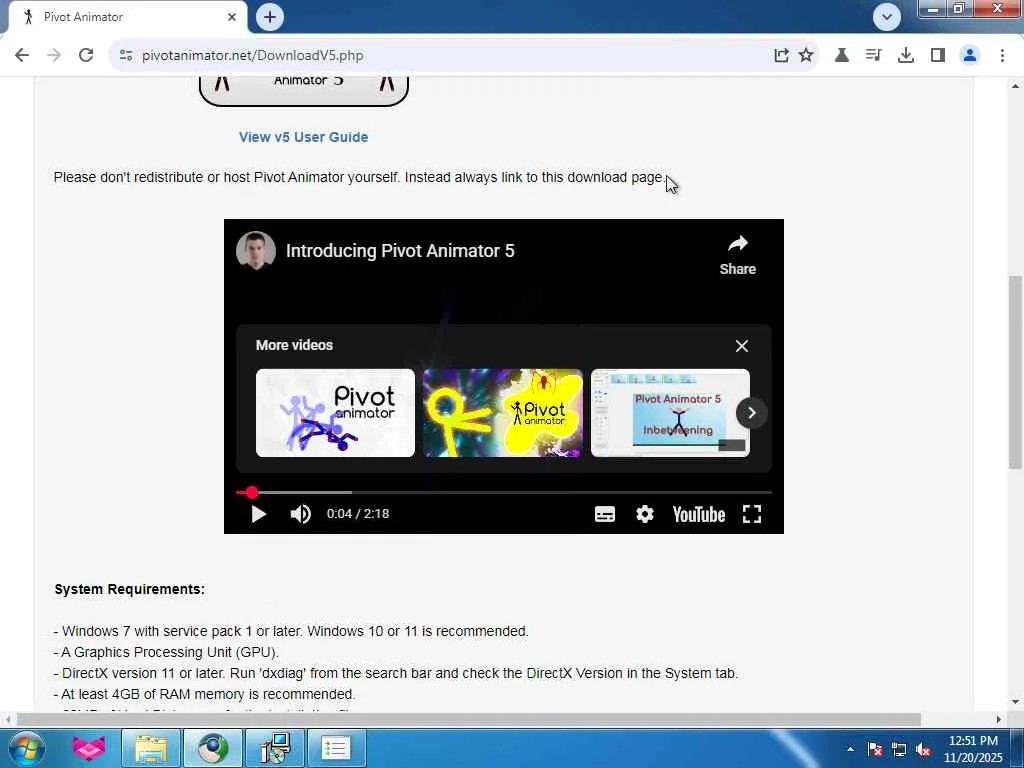The width and height of the screenshot is (1024, 768).
Task: Open the downloads icon in Chrome toolbar
Action: click(905, 56)
